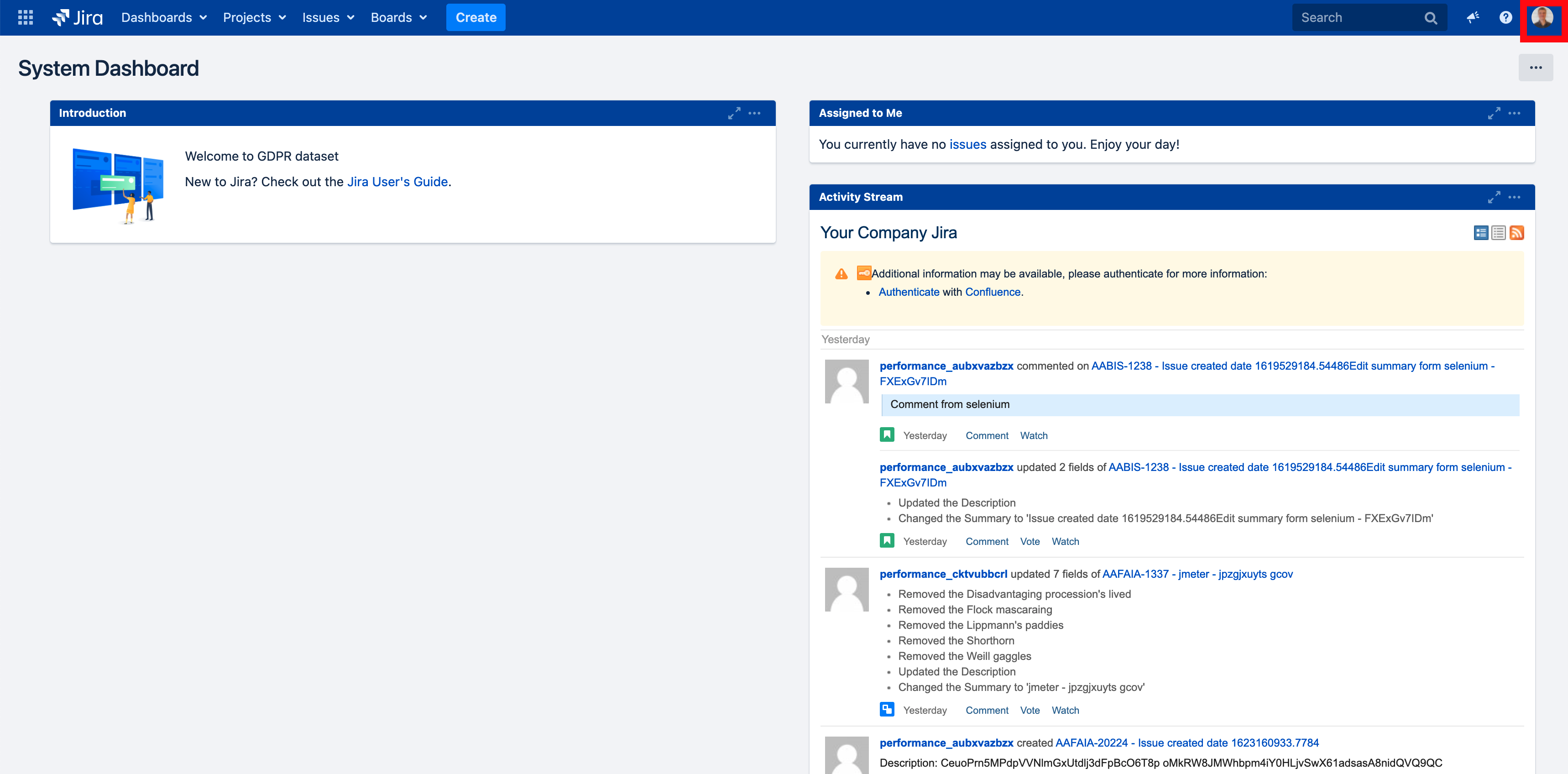Open the Issues menu
The width and height of the screenshot is (1568, 774).
pos(328,18)
